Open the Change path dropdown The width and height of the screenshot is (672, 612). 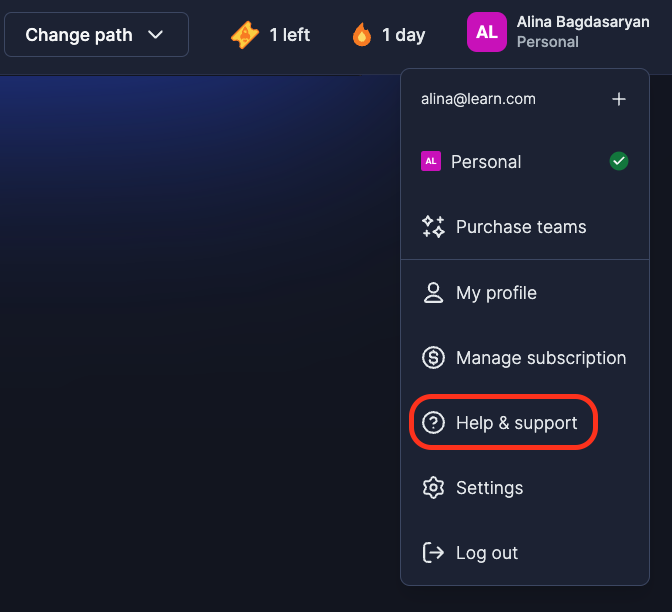(96, 35)
